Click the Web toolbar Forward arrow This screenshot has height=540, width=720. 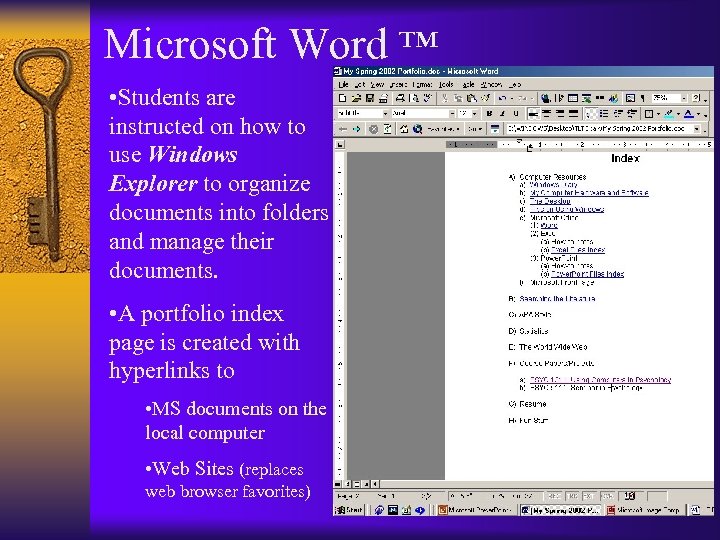tap(356, 129)
